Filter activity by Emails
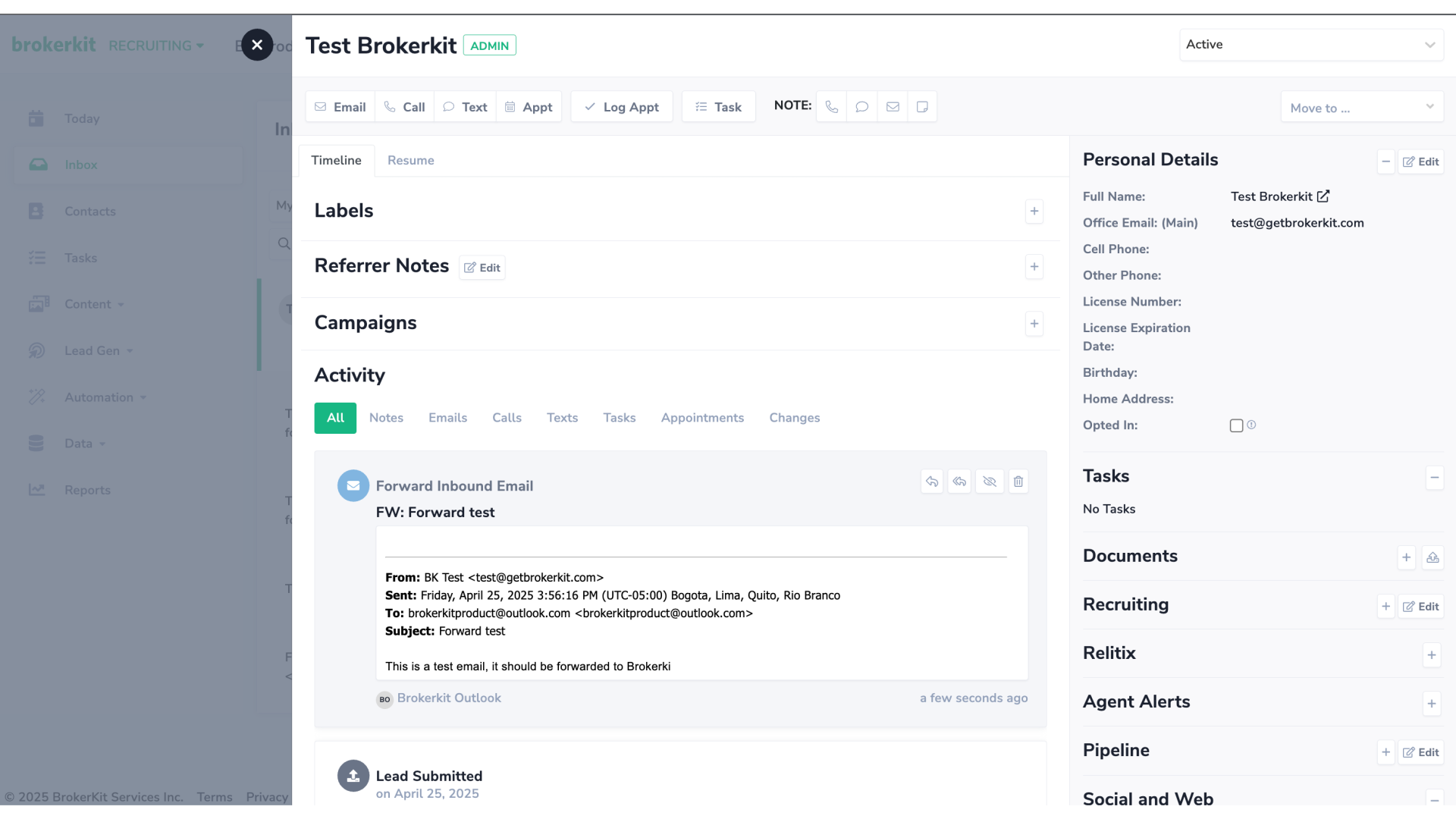 click(x=447, y=418)
